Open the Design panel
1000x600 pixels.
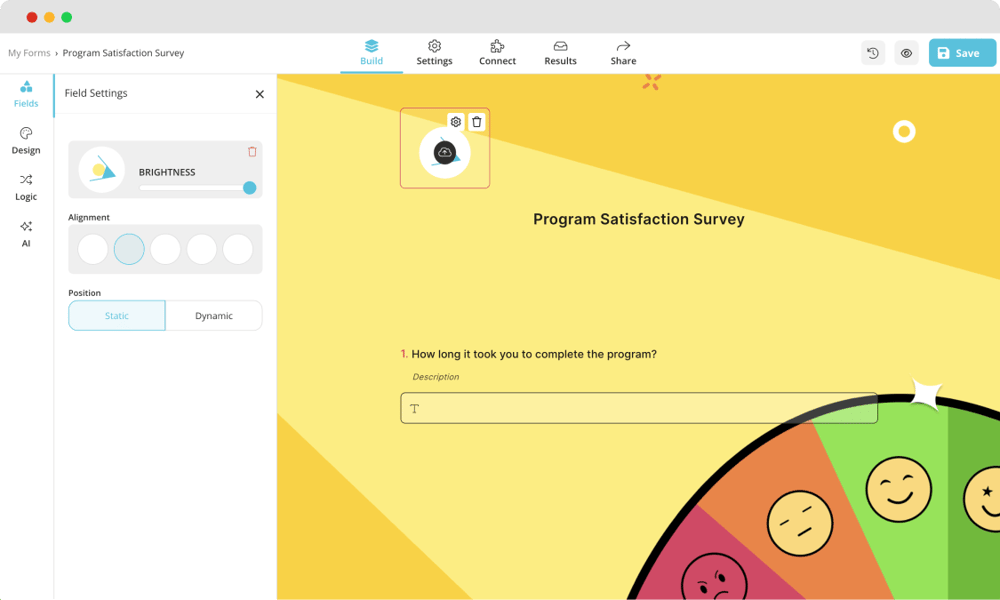tap(26, 140)
